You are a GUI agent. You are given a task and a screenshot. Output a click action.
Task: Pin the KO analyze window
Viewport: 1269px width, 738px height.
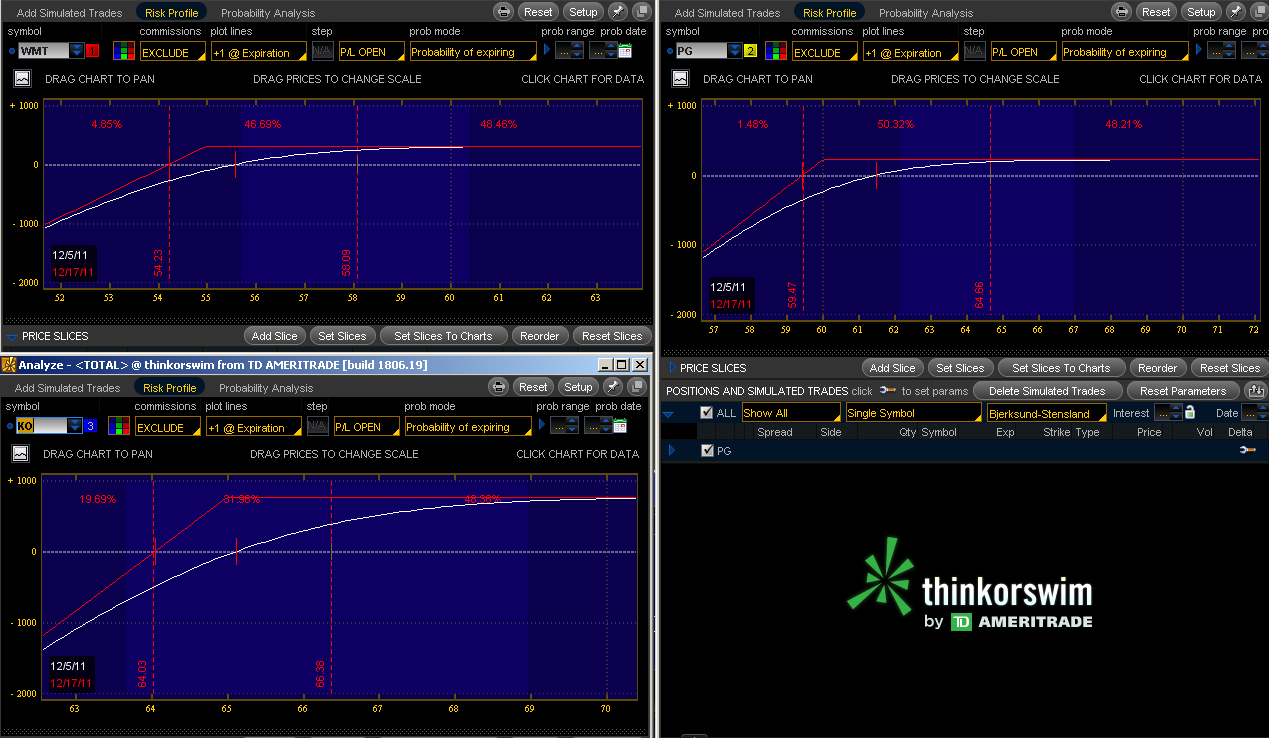(x=613, y=387)
